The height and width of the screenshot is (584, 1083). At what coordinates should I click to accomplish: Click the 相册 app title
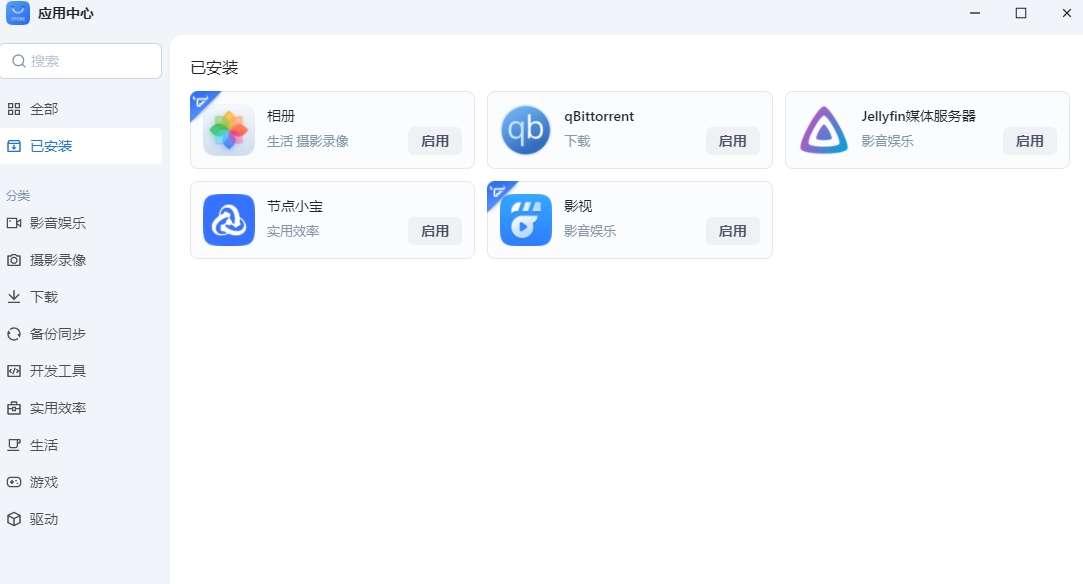(x=281, y=116)
